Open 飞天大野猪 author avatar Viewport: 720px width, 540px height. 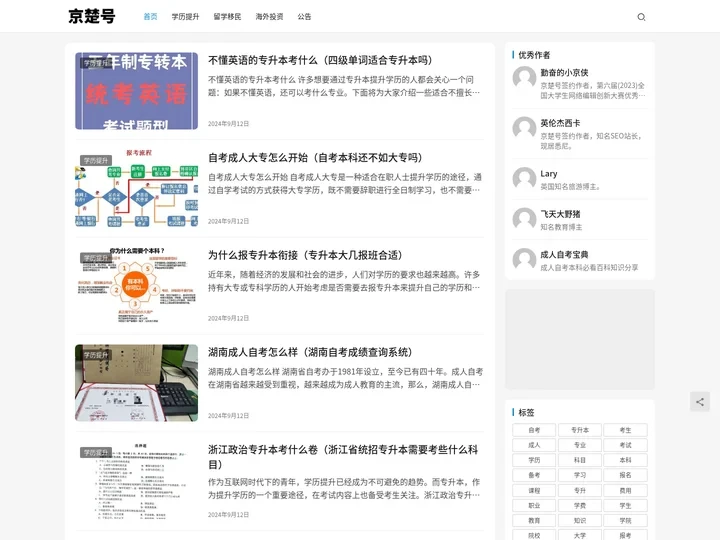click(x=524, y=219)
